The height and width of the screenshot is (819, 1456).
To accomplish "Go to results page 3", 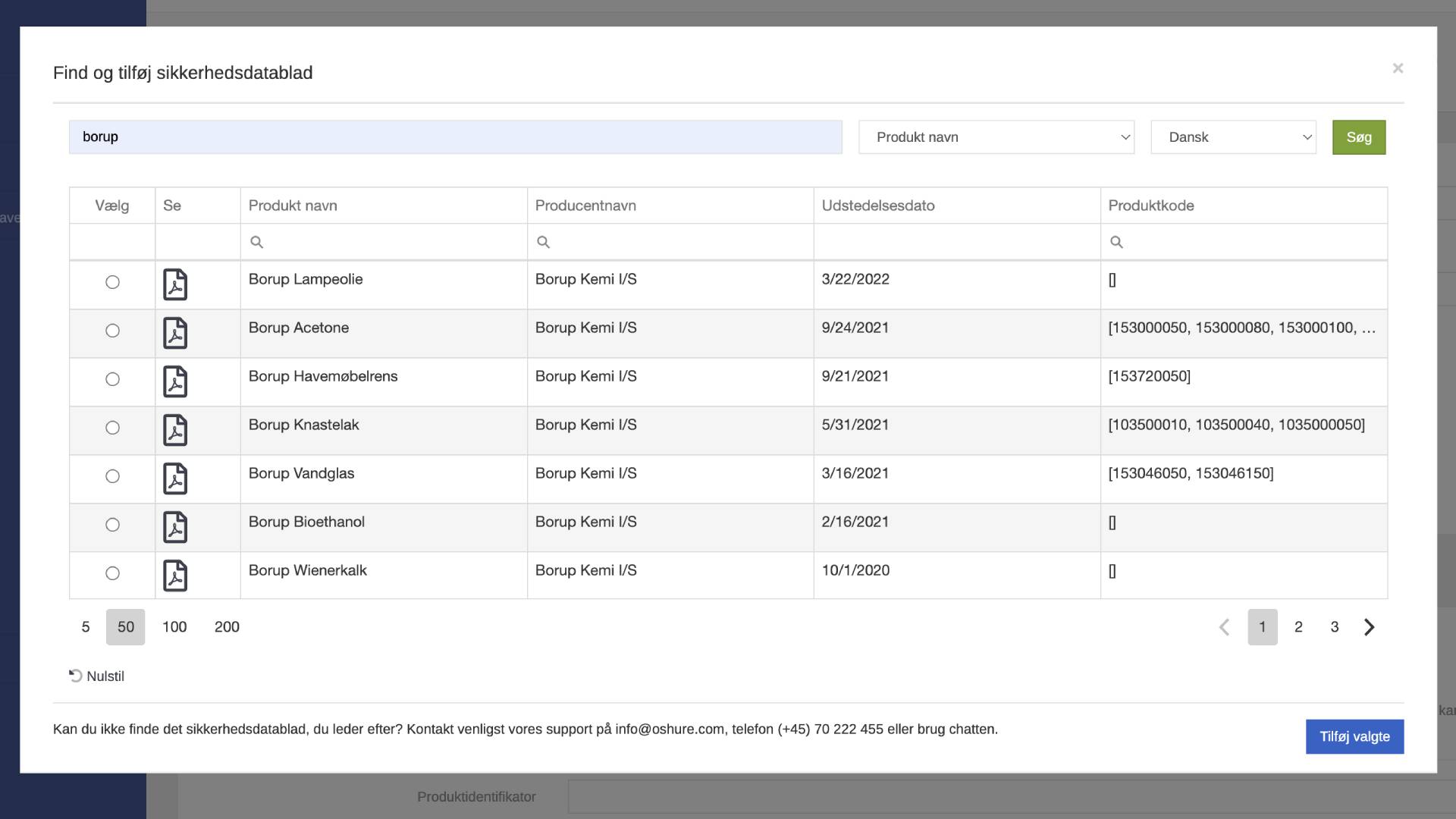I will coord(1335,627).
